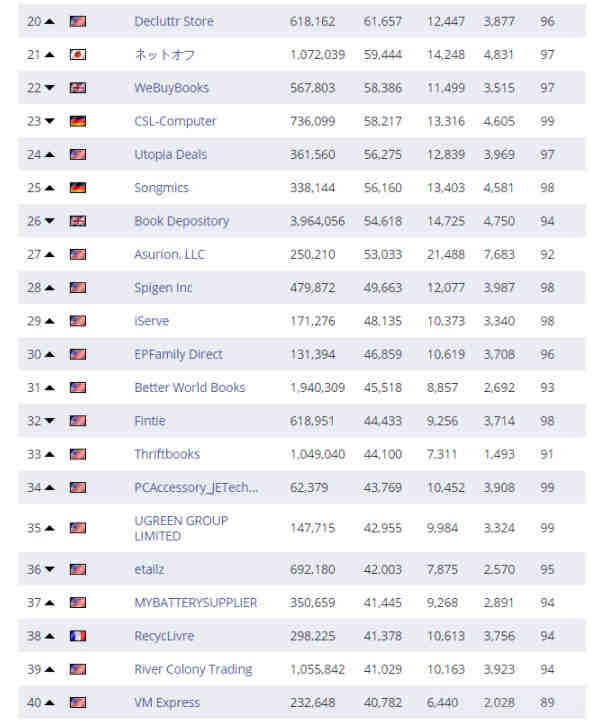This screenshot has height=727, width=597.
Task: Click the down arrow next to rank 22
Action: pyautogui.click(x=50, y=88)
